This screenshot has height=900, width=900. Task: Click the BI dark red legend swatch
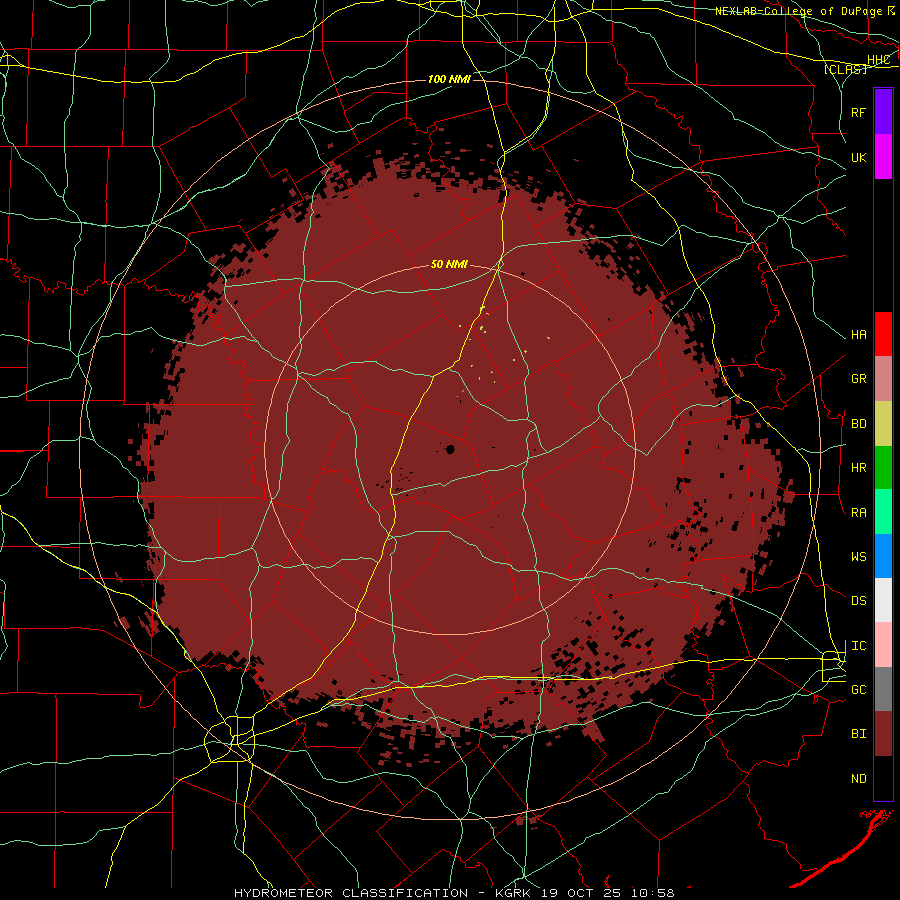883,734
